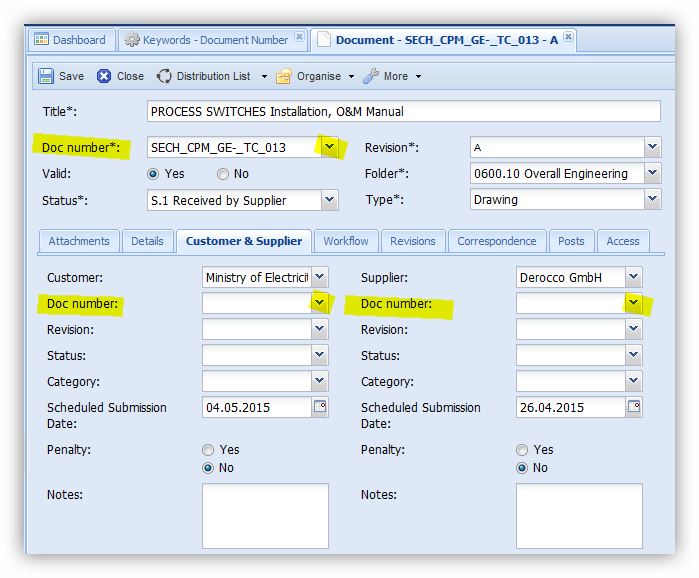
Task: Click the Close toolbar icon
Action: click(x=104, y=76)
